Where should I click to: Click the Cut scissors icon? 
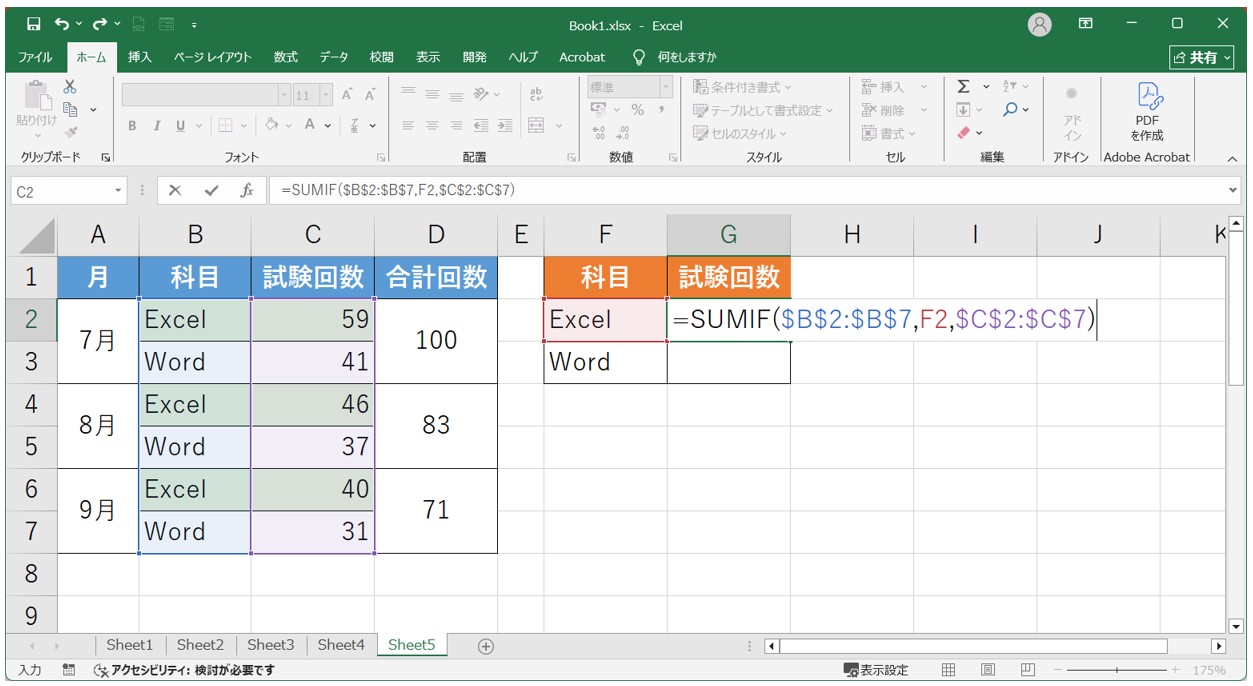click(x=70, y=87)
